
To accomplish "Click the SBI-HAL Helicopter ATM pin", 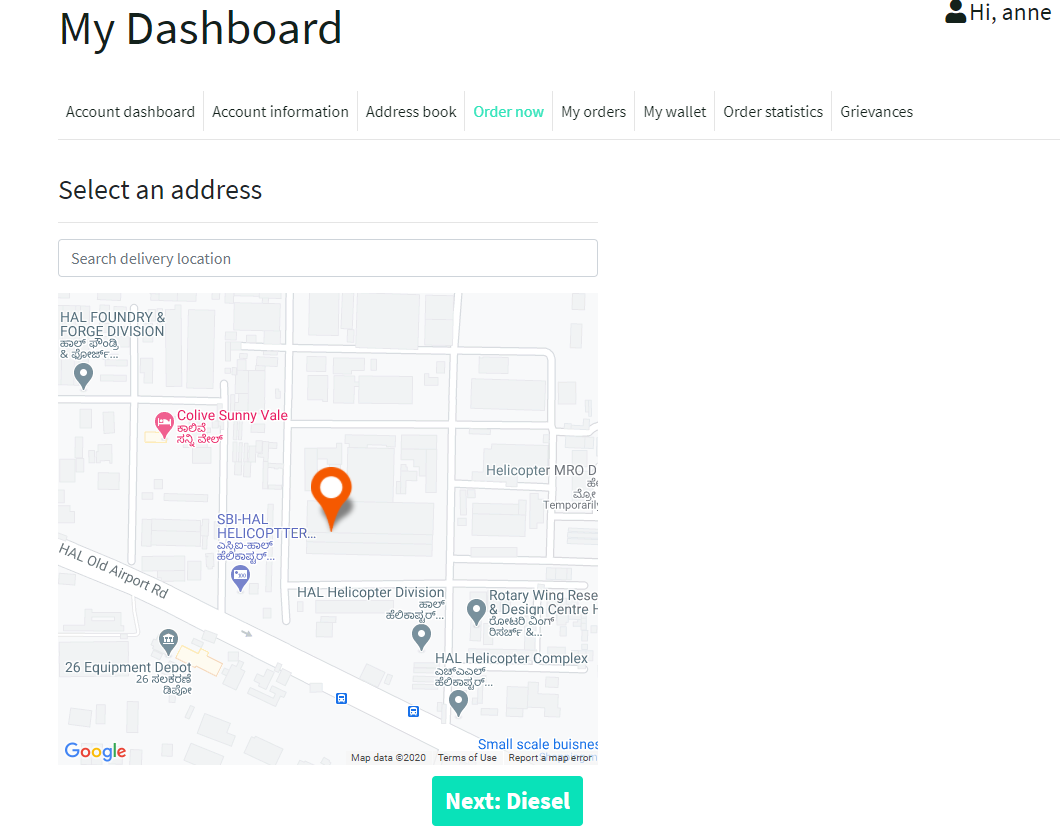I will click(x=240, y=579).
